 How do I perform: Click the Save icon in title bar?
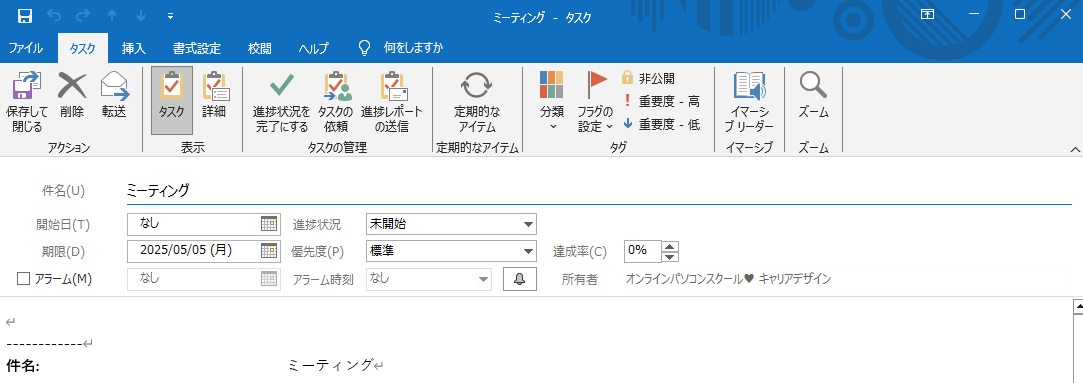pyautogui.click(x=24, y=15)
